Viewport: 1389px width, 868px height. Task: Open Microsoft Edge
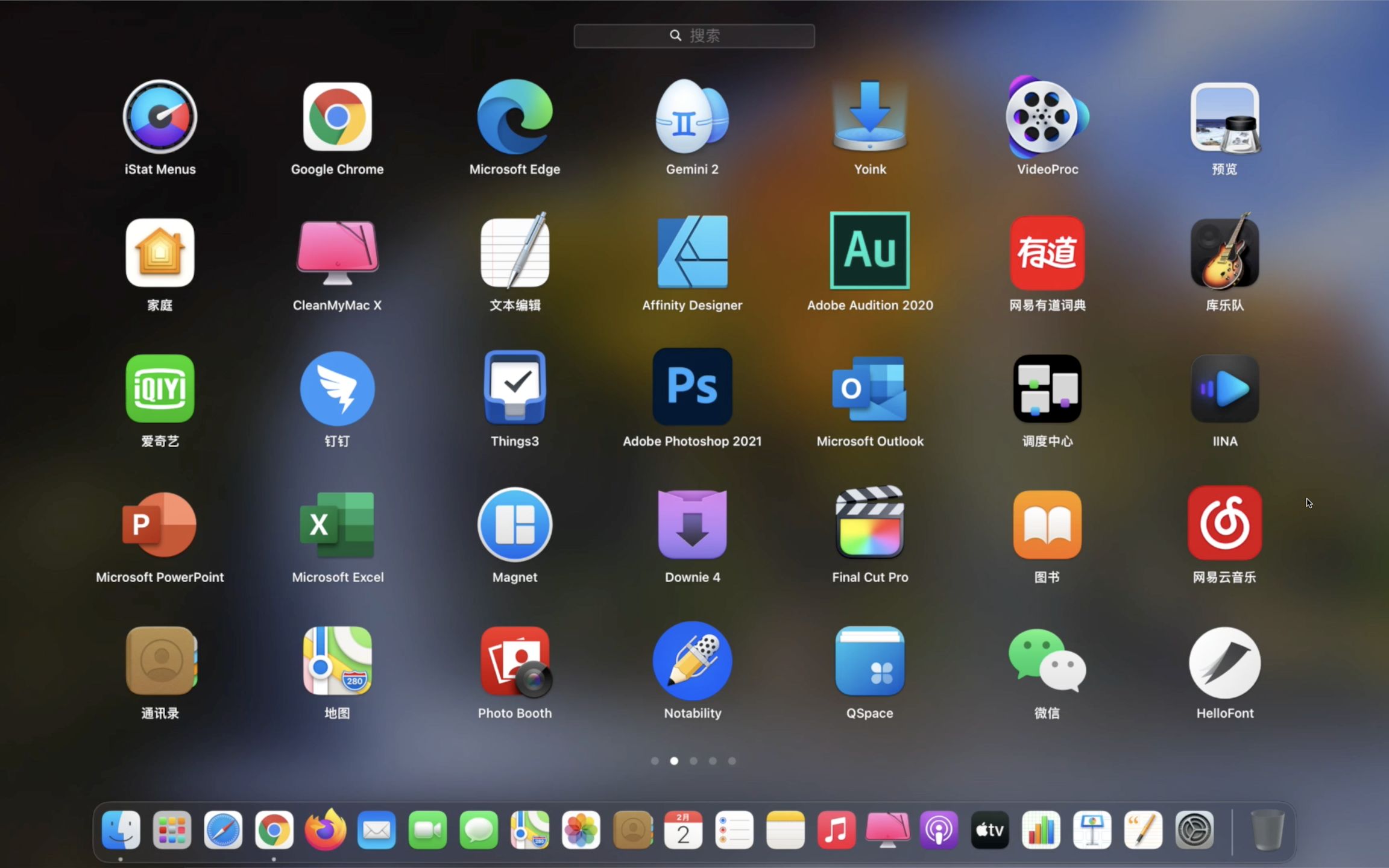515,117
